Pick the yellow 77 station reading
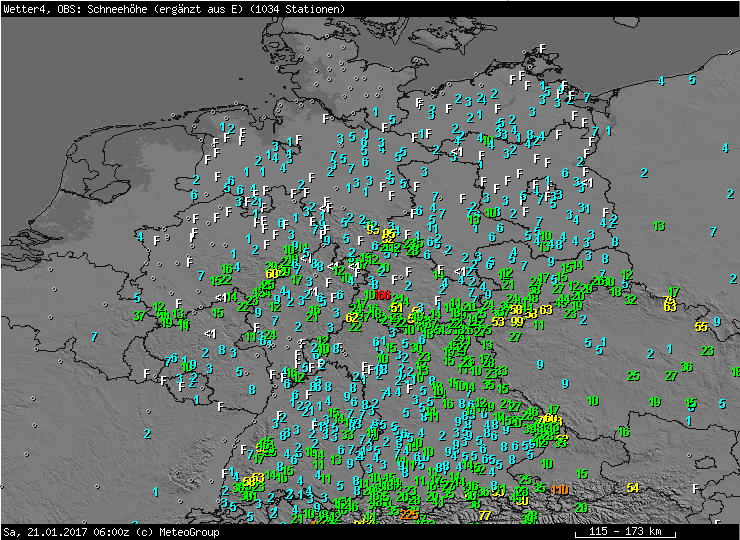 tap(485, 515)
